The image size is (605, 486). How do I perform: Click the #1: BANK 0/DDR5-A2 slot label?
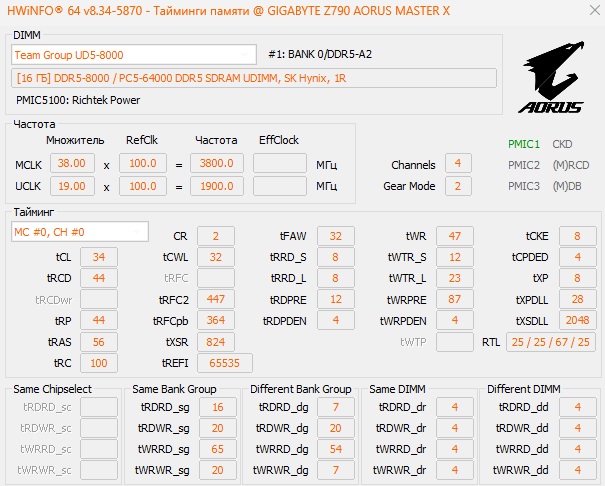coord(320,54)
